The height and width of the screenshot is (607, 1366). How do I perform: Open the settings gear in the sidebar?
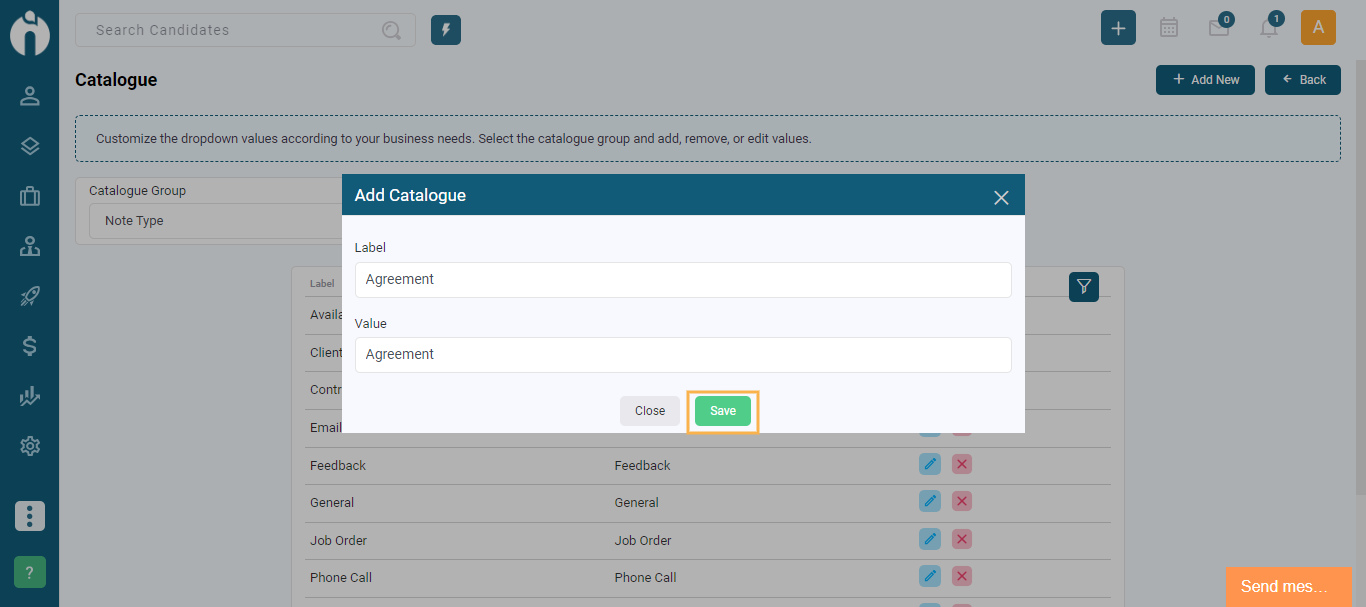(x=30, y=446)
